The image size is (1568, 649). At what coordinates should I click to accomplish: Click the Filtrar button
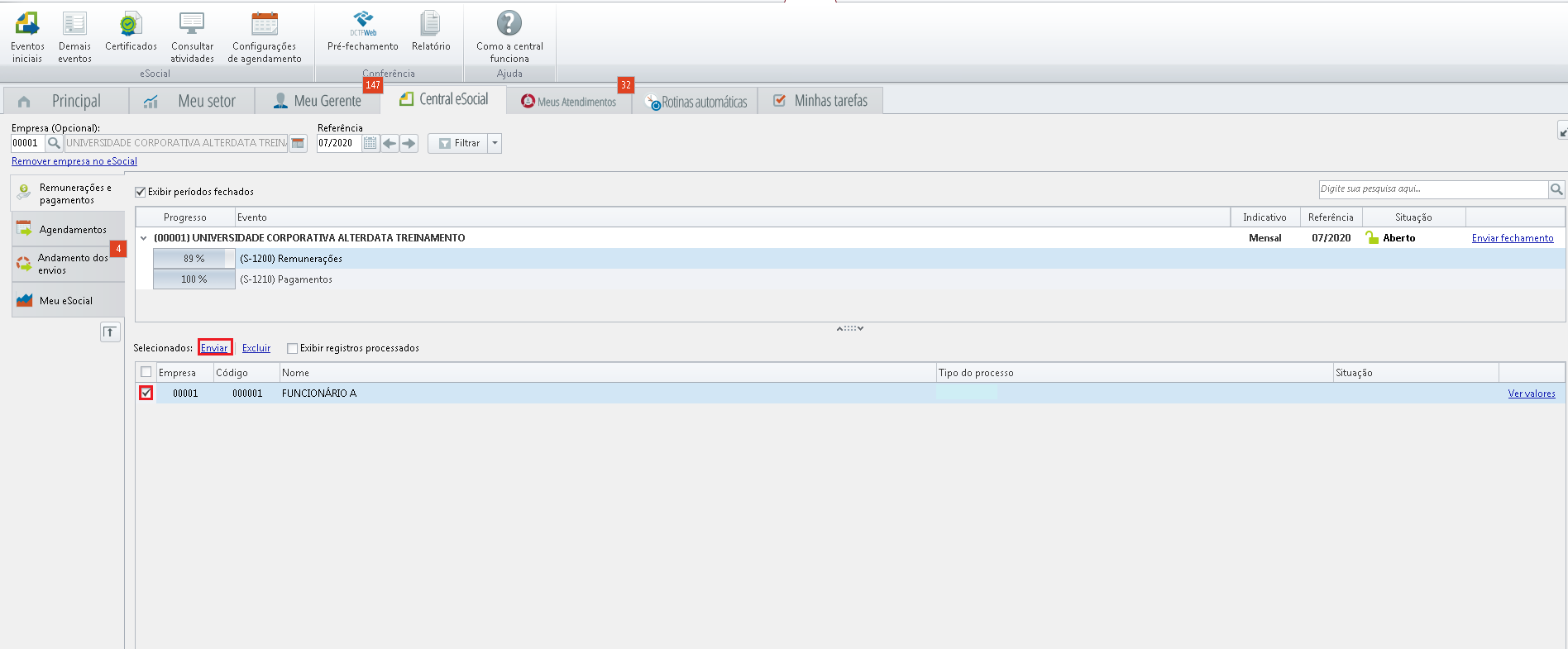(458, 143)
